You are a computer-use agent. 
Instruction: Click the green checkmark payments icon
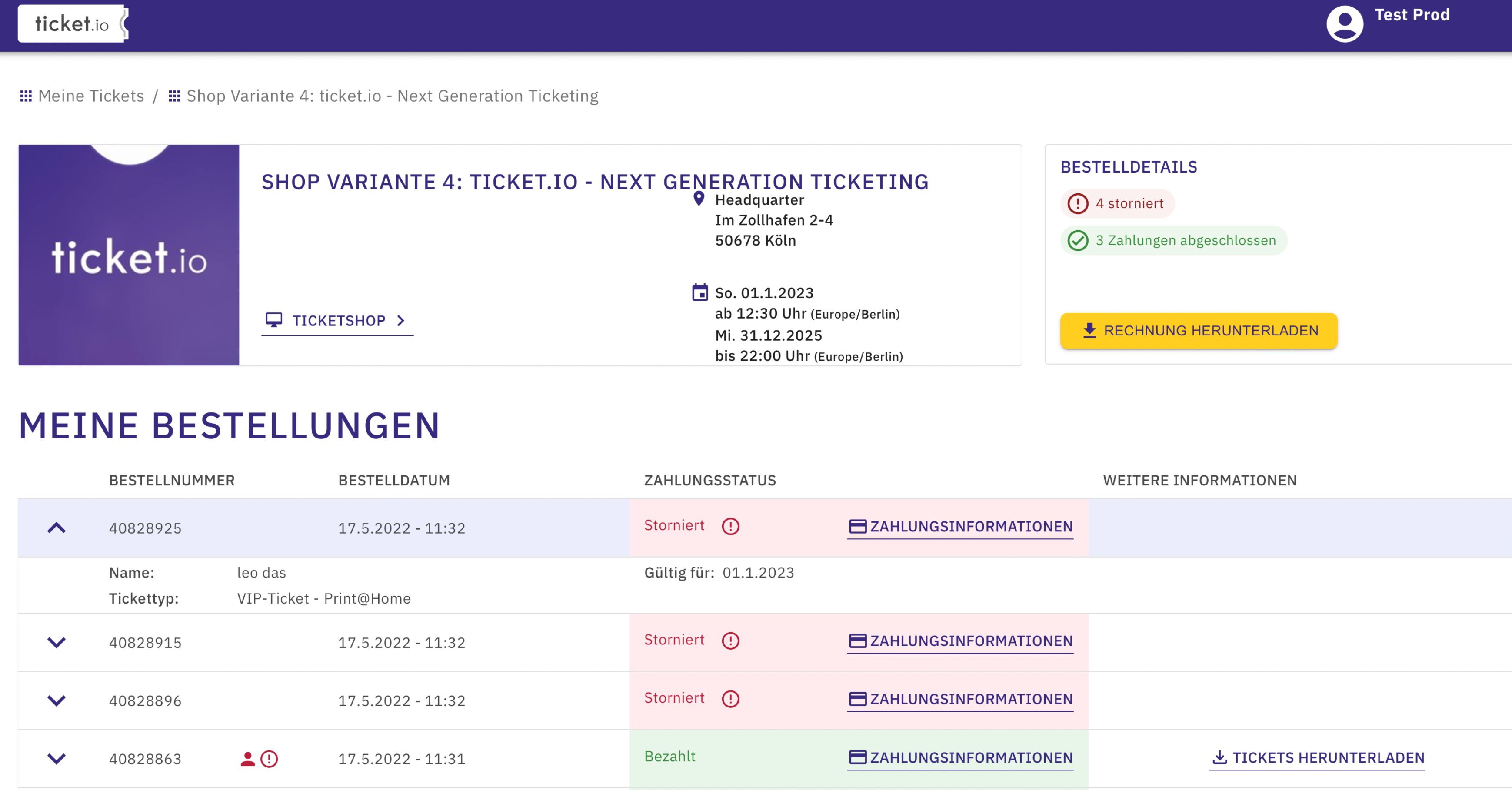(1077, 240)
